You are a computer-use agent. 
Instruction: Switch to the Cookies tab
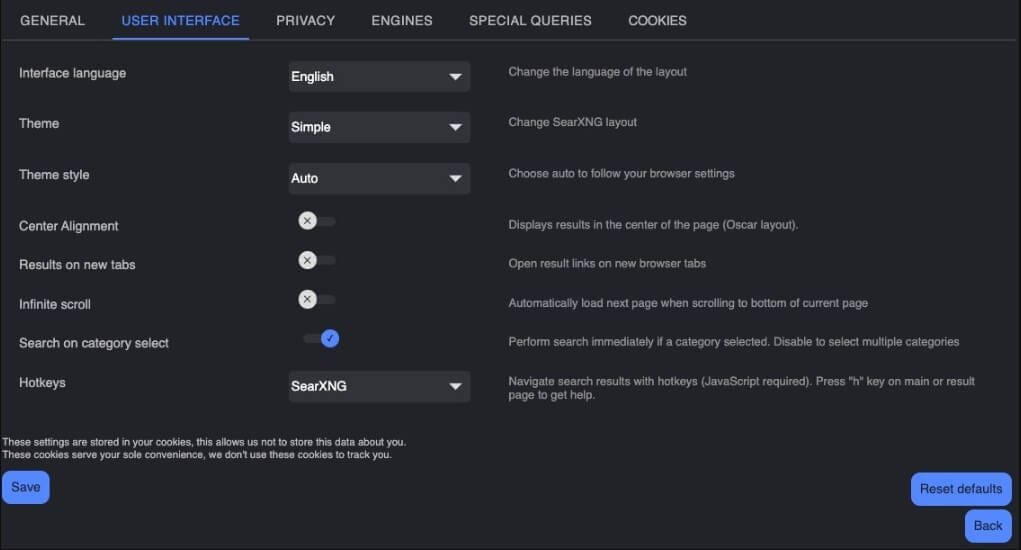click(x=657, y=20)
